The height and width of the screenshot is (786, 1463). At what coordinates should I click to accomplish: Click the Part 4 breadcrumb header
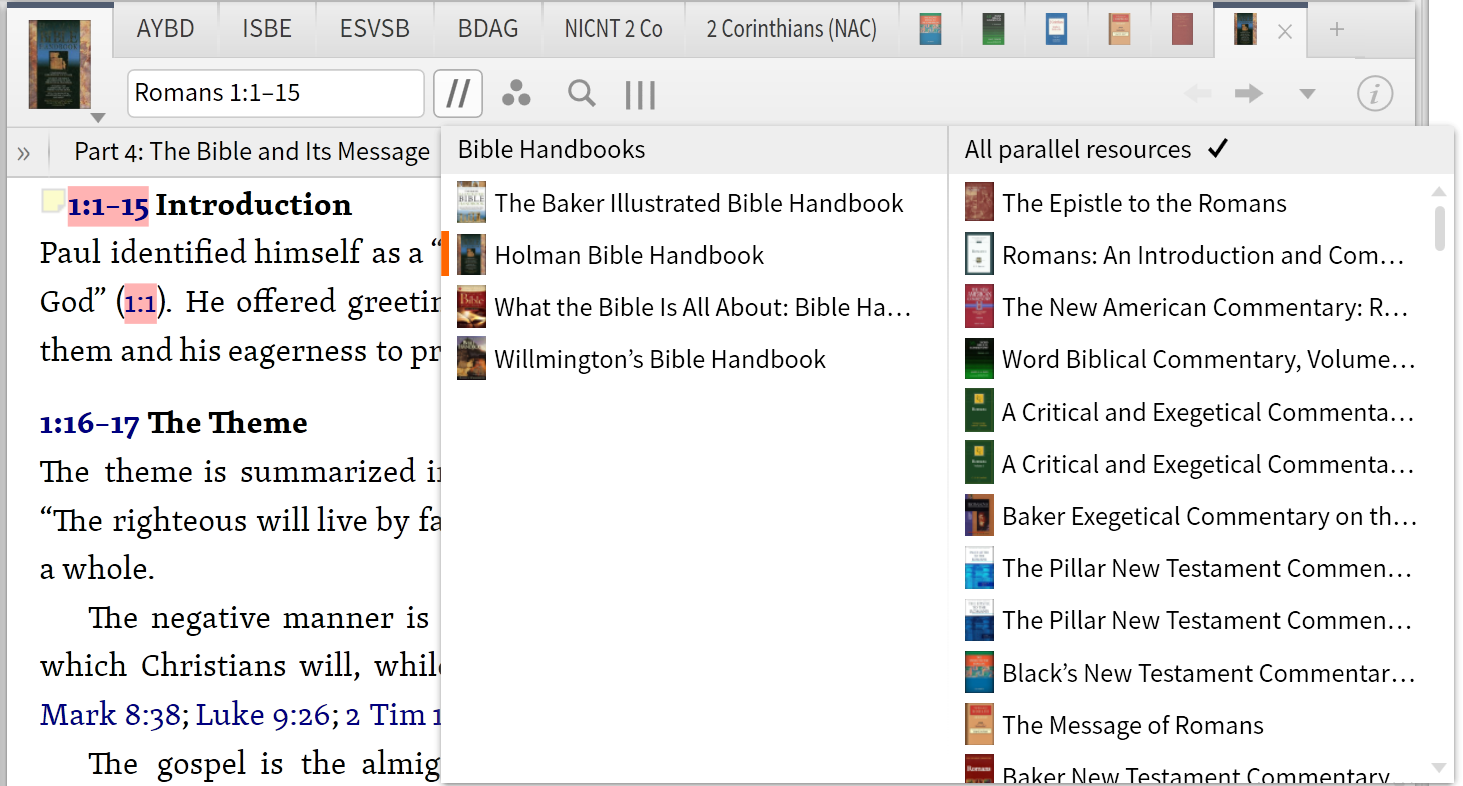[252, 152]
